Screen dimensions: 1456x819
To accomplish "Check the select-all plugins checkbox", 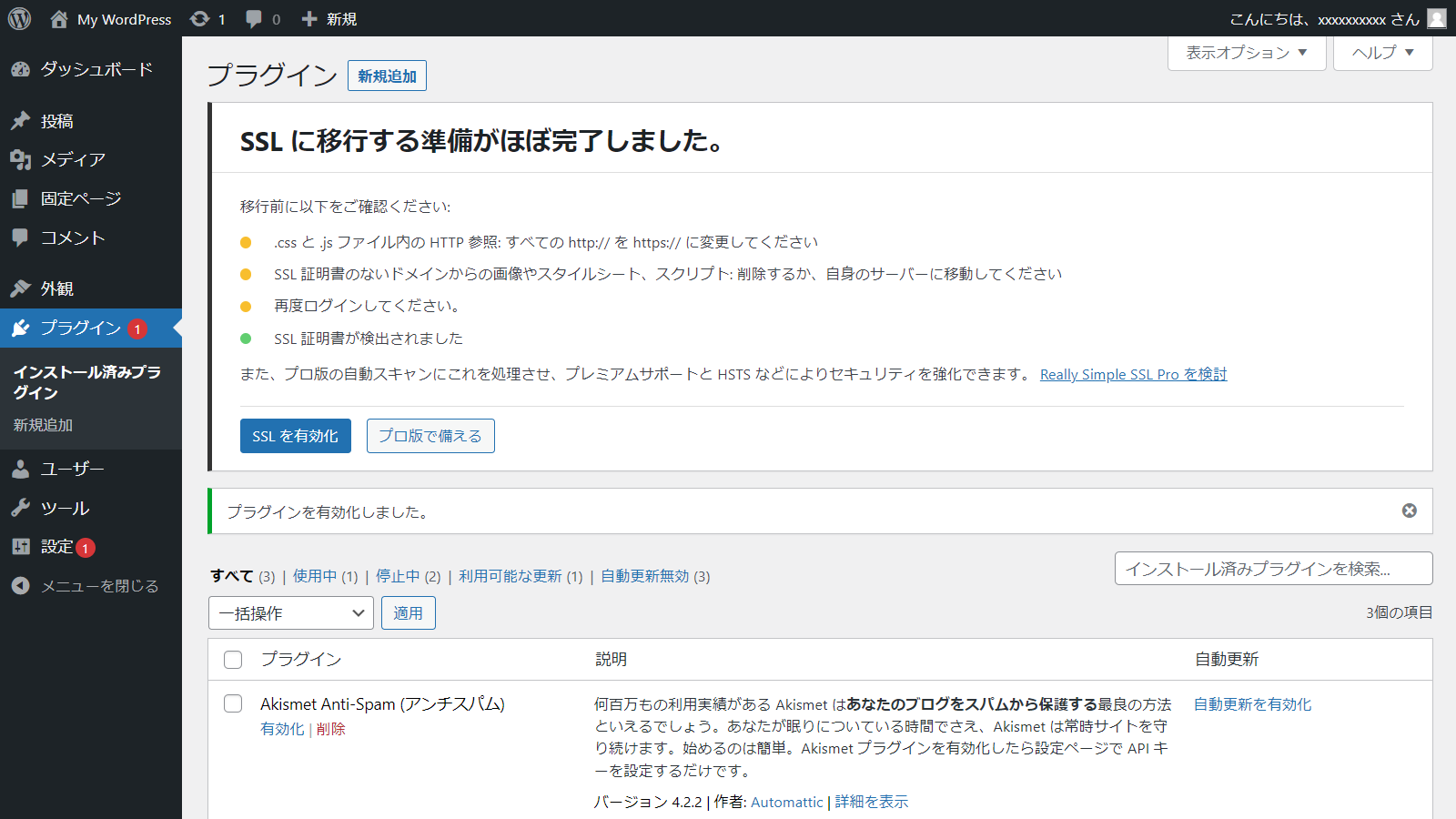I will pyautogui.click(x=233, y=660).
